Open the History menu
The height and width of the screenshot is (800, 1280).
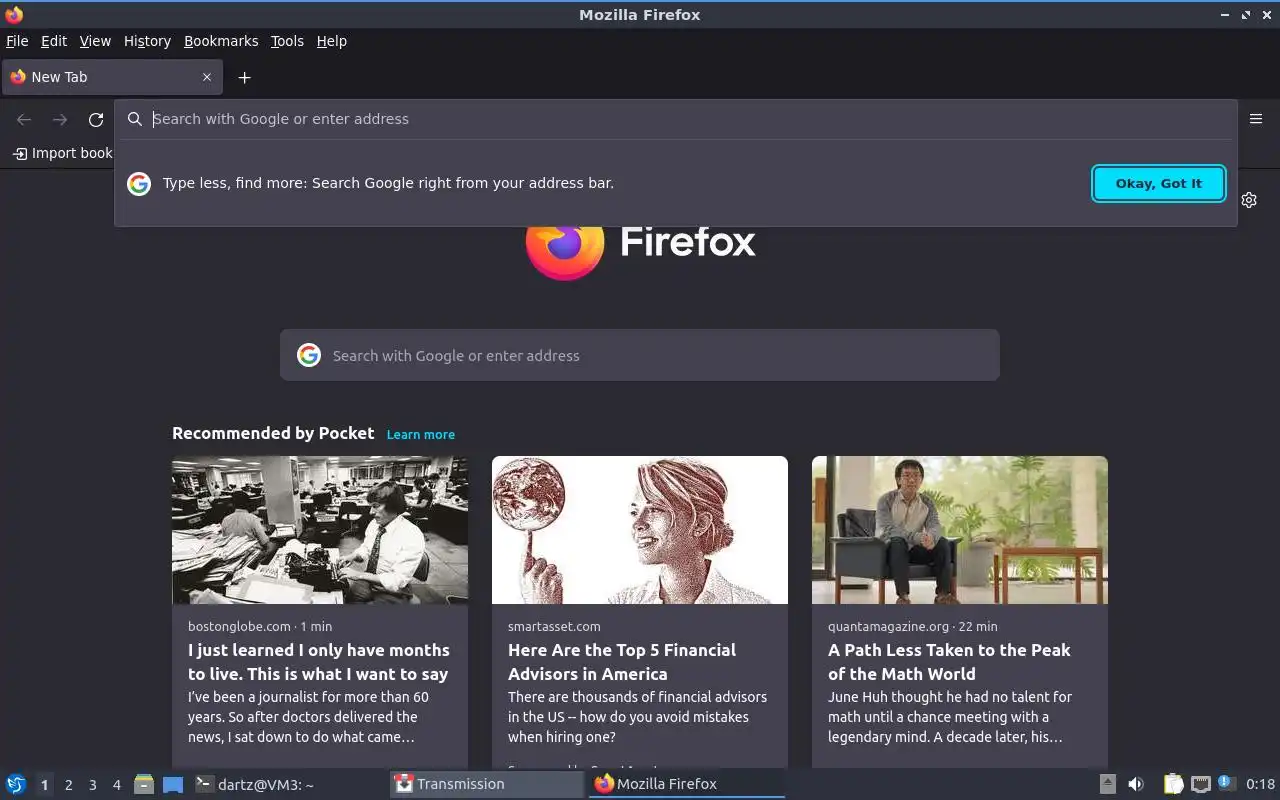pyautogui.click(x=147, y=41)
